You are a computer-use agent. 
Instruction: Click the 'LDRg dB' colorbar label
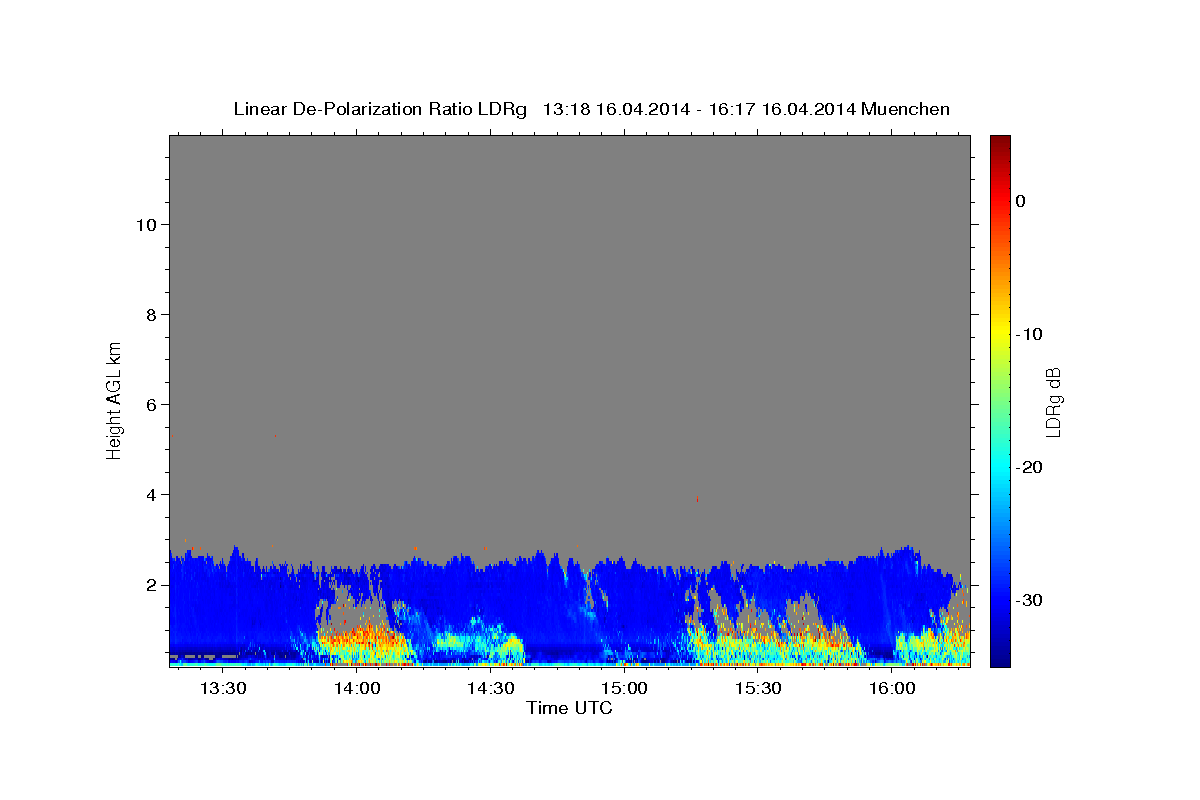tap(1053, 402)
